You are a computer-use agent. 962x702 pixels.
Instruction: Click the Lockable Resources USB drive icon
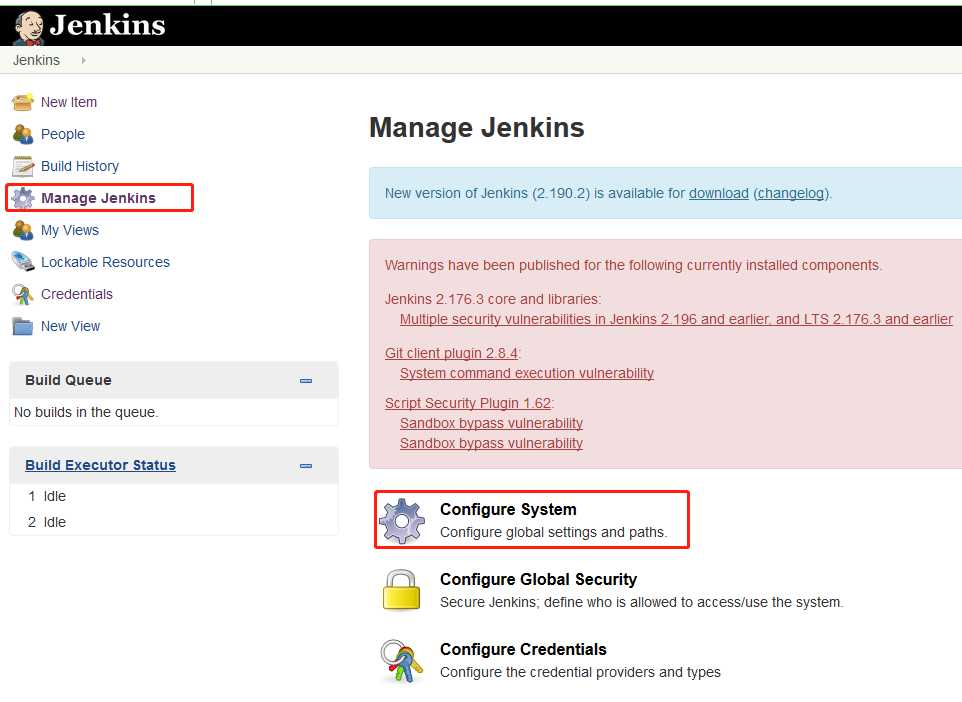[23, 262]
